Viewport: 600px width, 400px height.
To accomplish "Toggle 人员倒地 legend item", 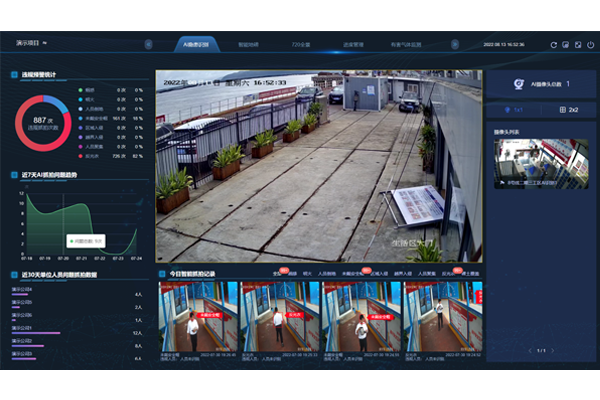I will pyautogui.click(x=110, y=109).
